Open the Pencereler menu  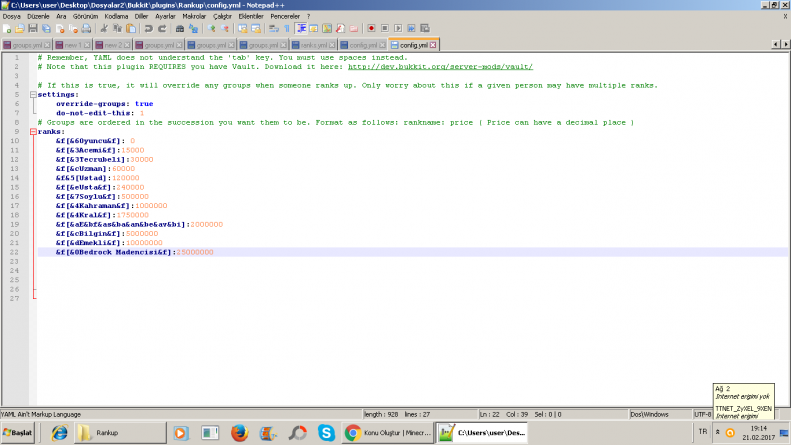285,16
